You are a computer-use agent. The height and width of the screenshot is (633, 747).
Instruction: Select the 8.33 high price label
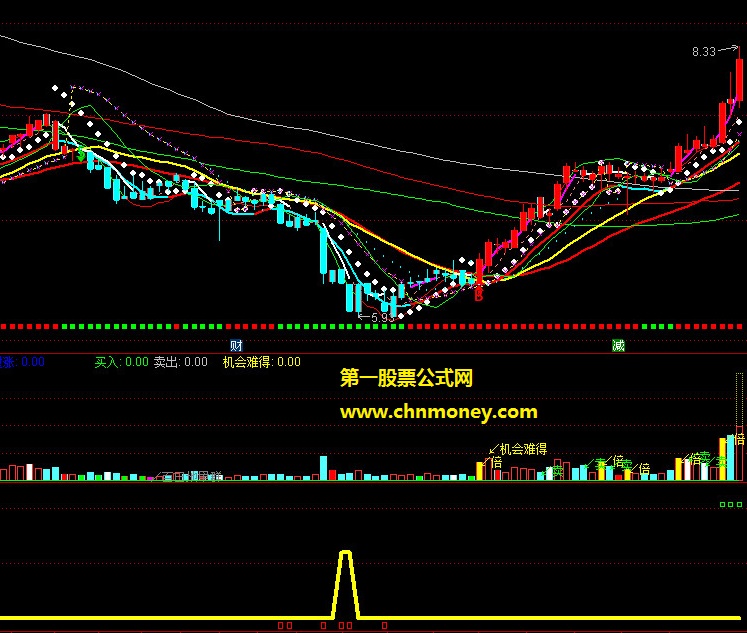click(704, 52)
